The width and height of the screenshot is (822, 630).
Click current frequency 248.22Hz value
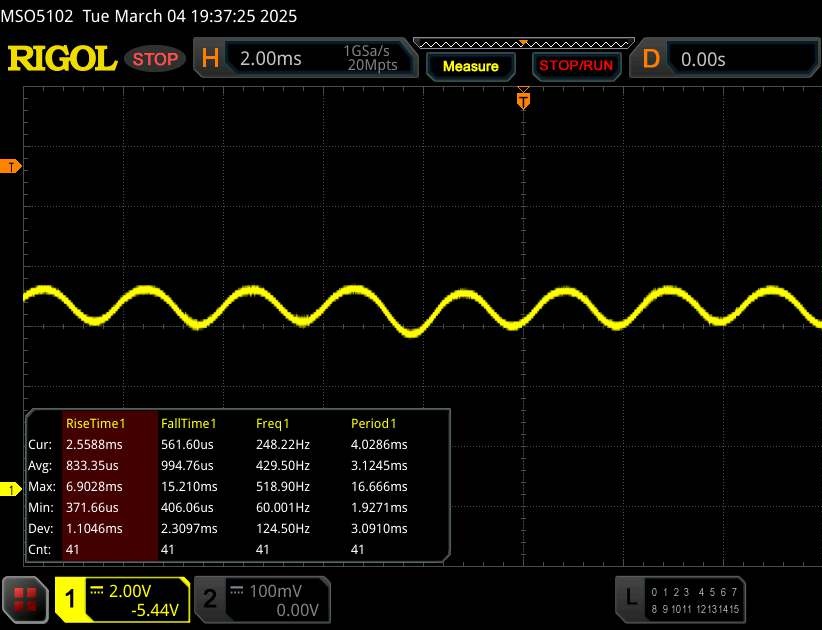point(283,444)
